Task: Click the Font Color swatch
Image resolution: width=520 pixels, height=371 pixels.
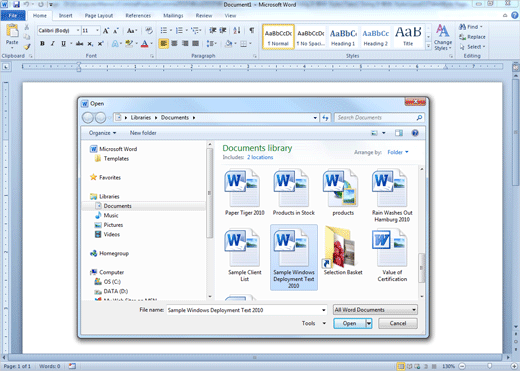Action: pyautogui.click(x=144, y=44)
